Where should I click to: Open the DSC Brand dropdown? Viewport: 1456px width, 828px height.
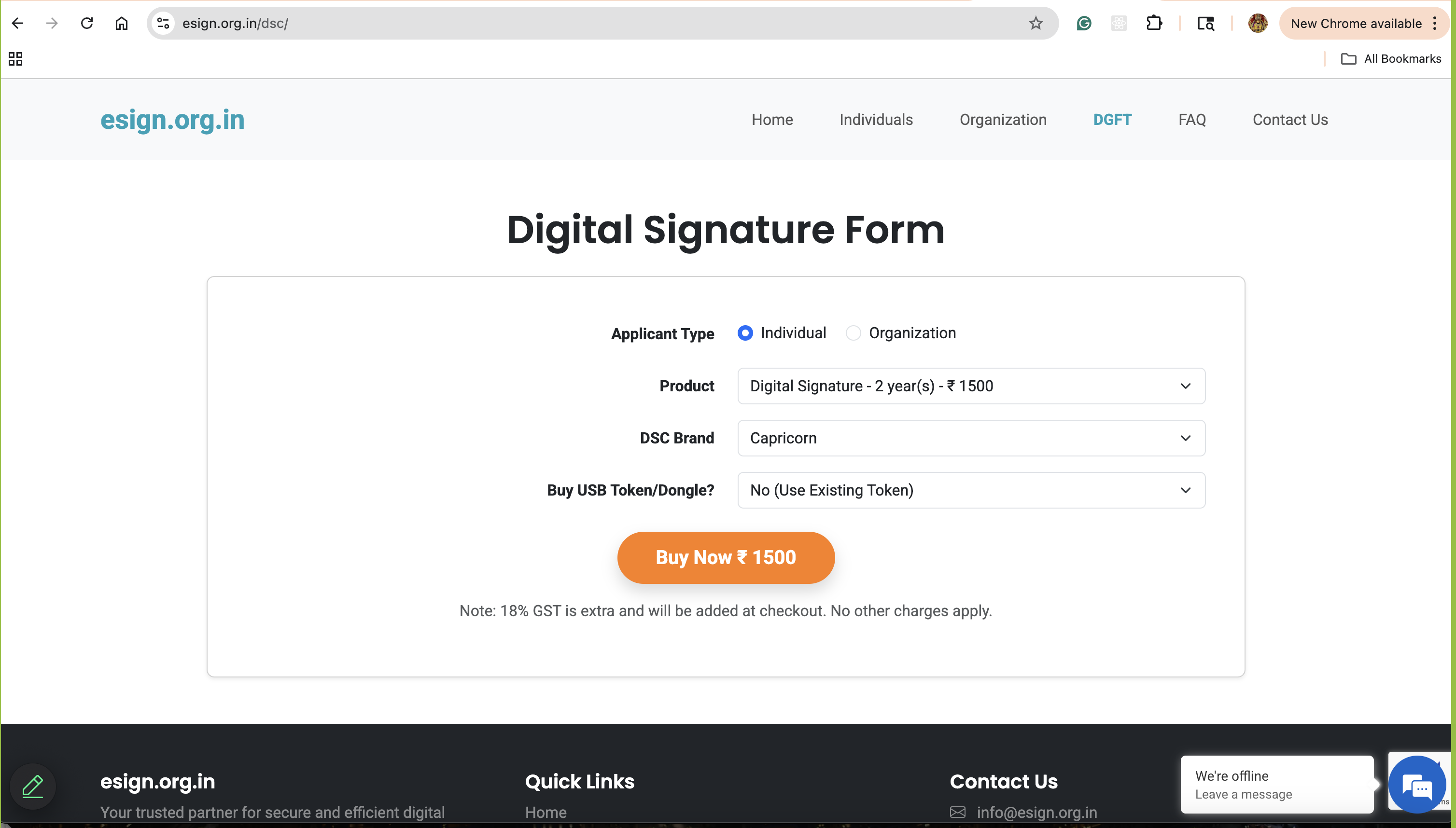971,438
